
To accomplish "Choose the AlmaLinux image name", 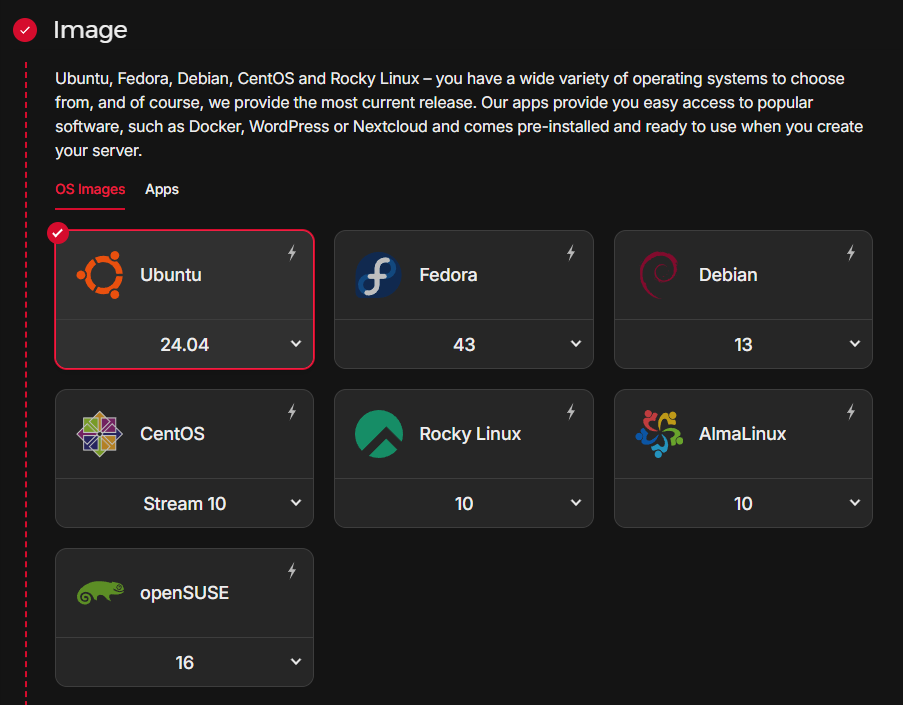I will click(742, 434).
